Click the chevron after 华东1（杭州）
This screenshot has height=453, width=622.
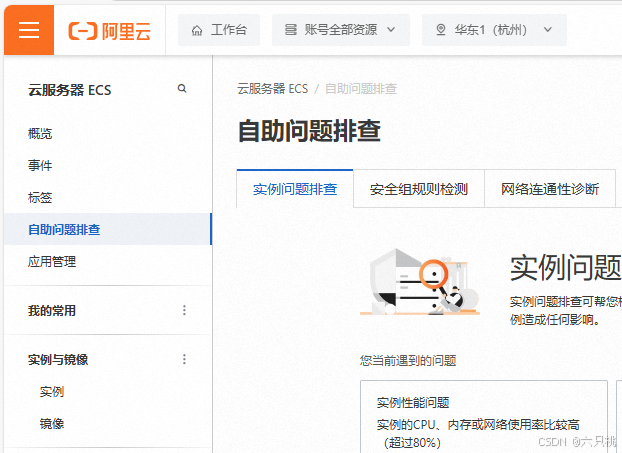pyautogui.click(x=548, y=30)
